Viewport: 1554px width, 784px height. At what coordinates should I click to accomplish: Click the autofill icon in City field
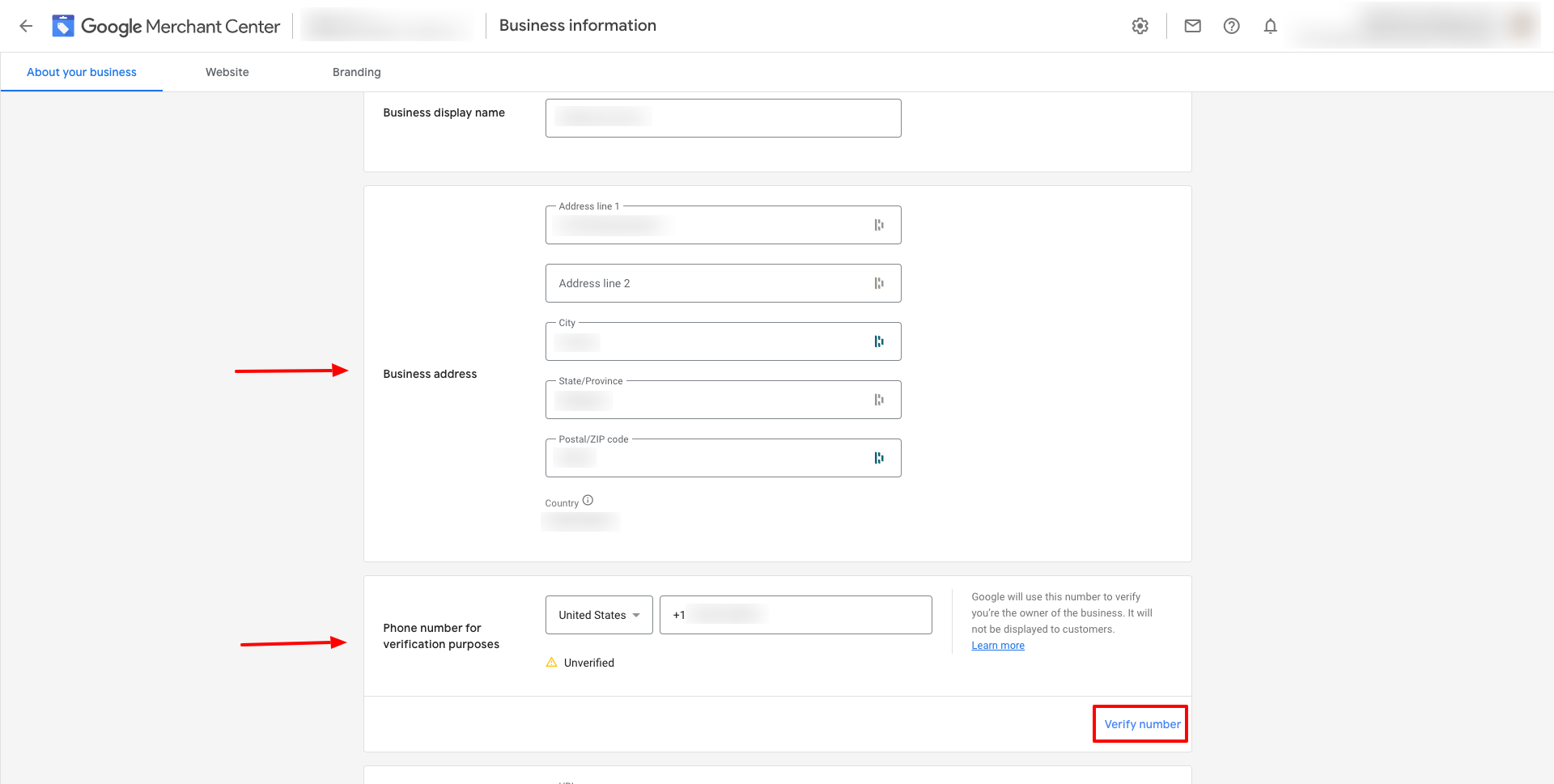point(878,341)
